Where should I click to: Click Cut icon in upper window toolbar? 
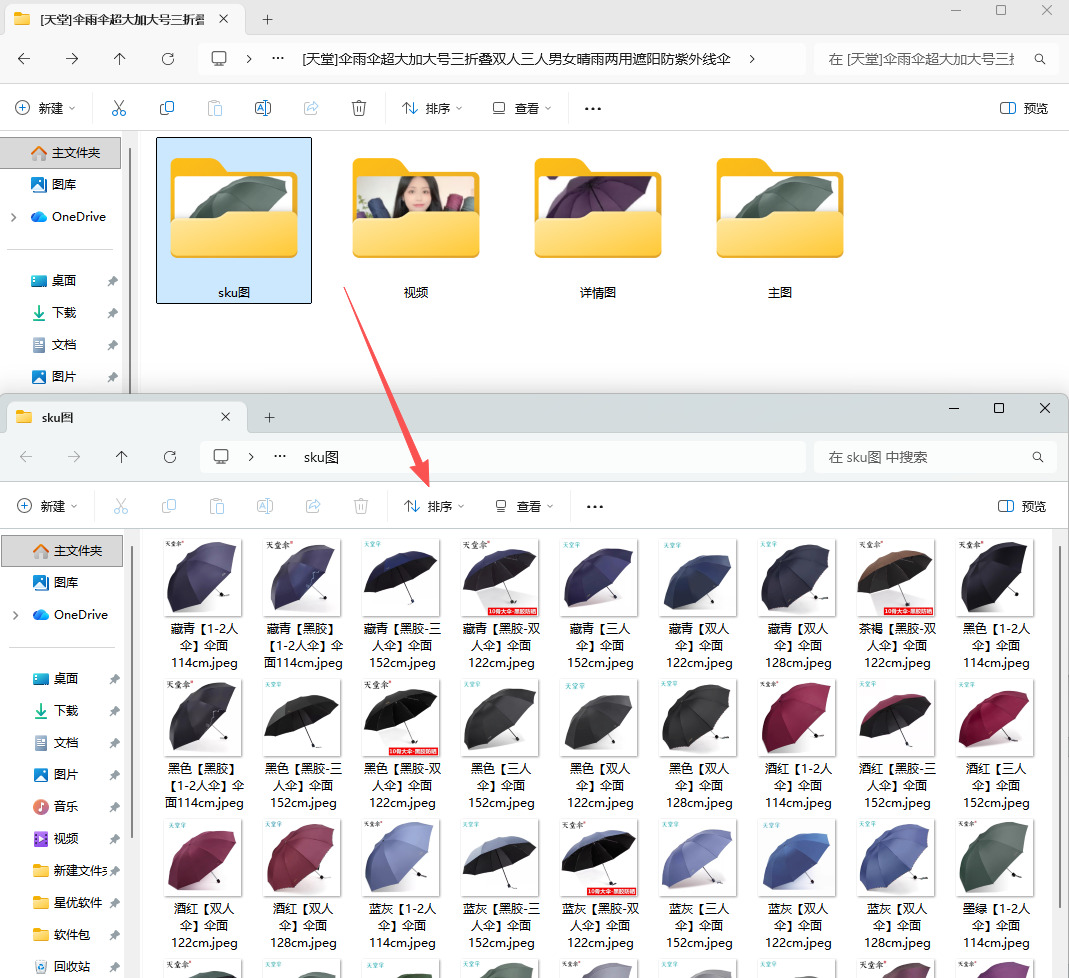119,108
